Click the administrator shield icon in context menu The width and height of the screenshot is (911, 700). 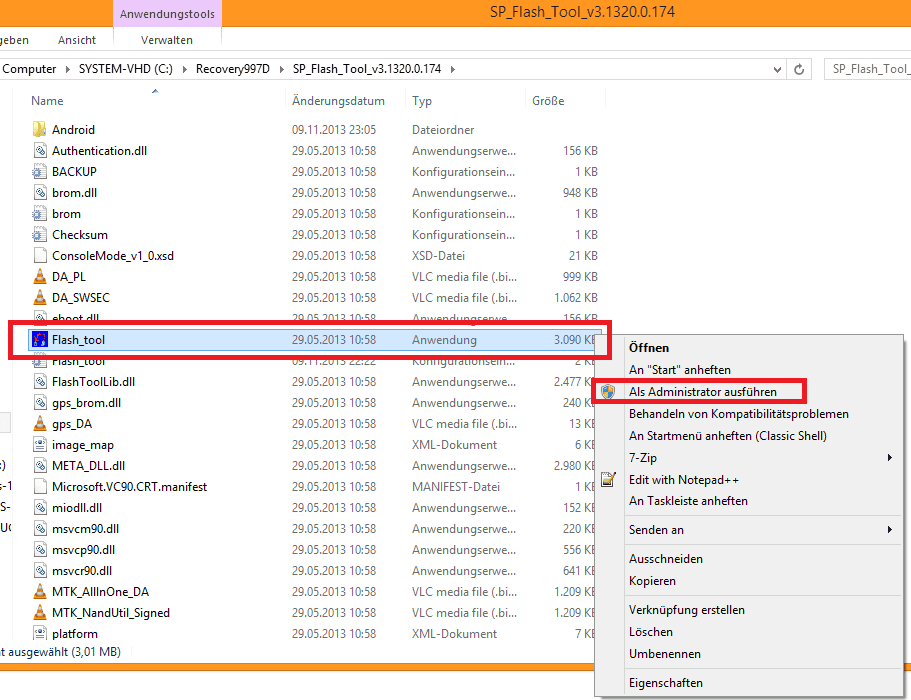click(608, 392)
